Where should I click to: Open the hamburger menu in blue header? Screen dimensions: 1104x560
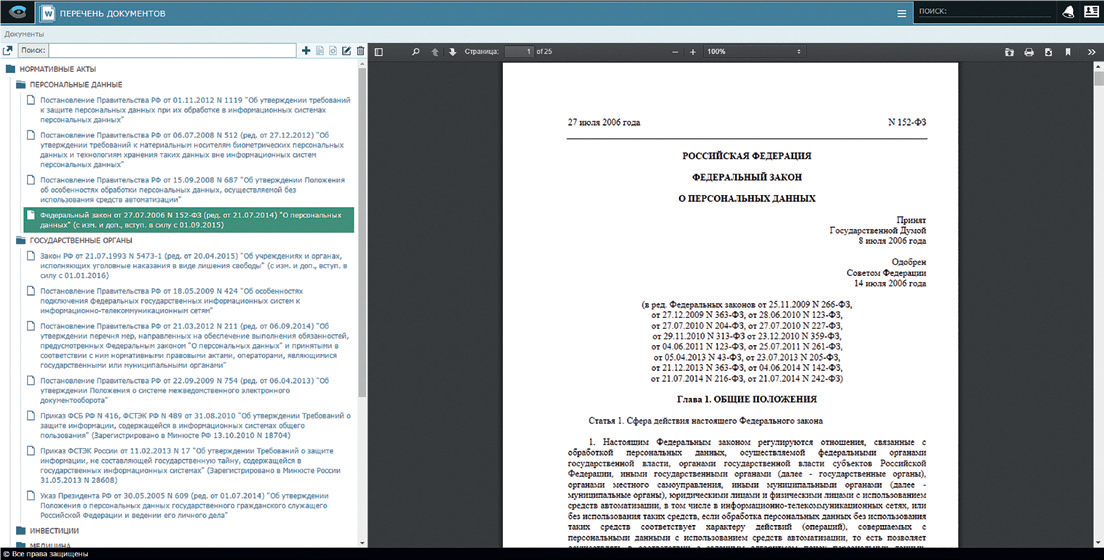click(901, 13)
